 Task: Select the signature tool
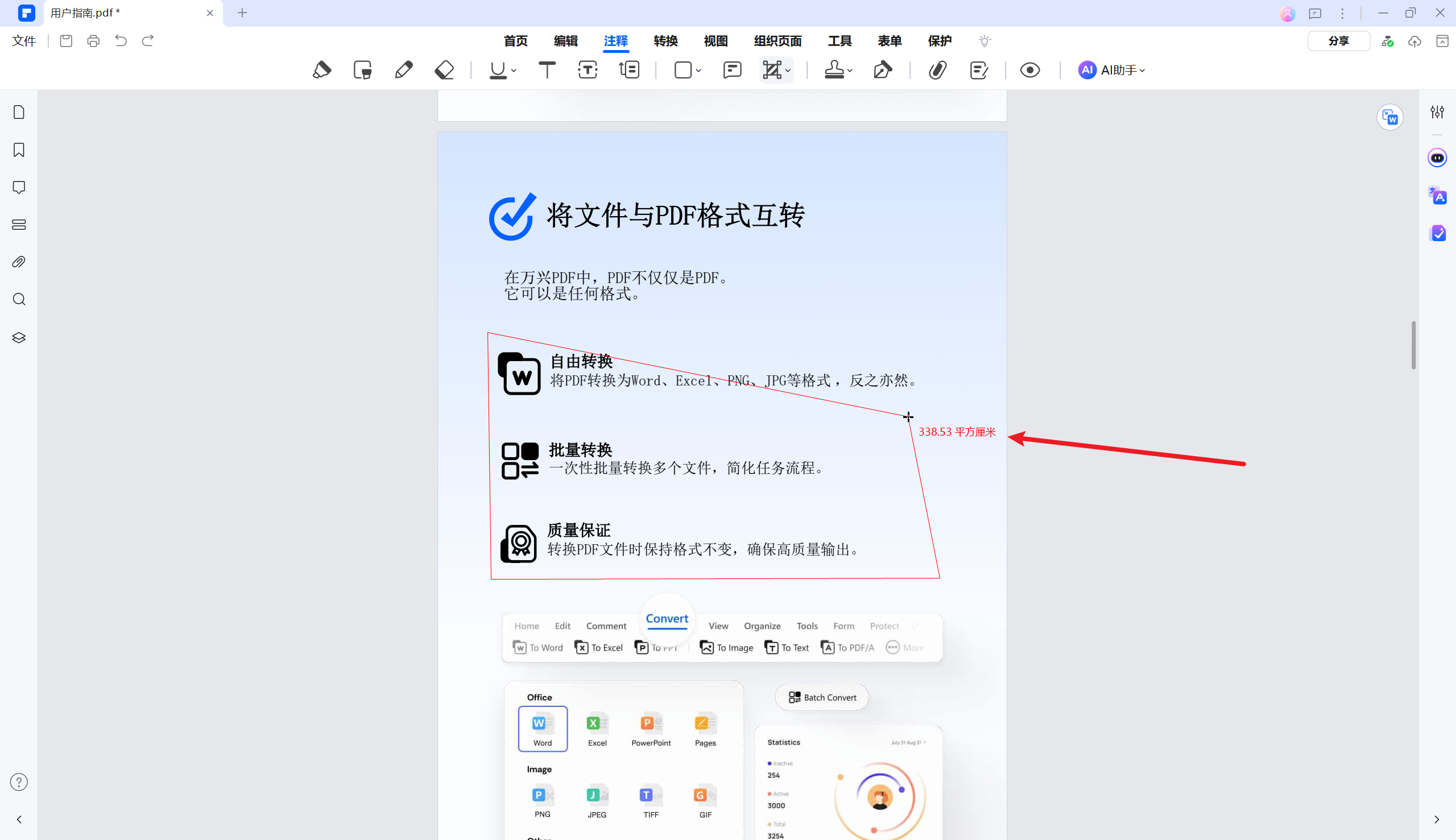coord(883,70)
